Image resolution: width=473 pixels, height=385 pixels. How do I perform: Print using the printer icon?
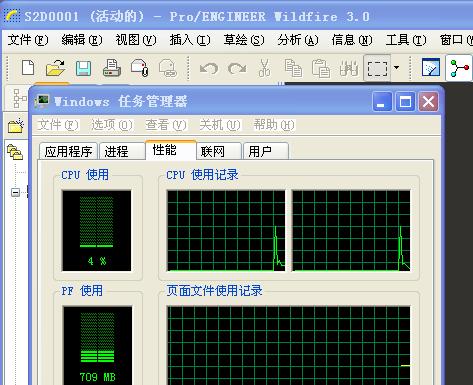point(112,68)
